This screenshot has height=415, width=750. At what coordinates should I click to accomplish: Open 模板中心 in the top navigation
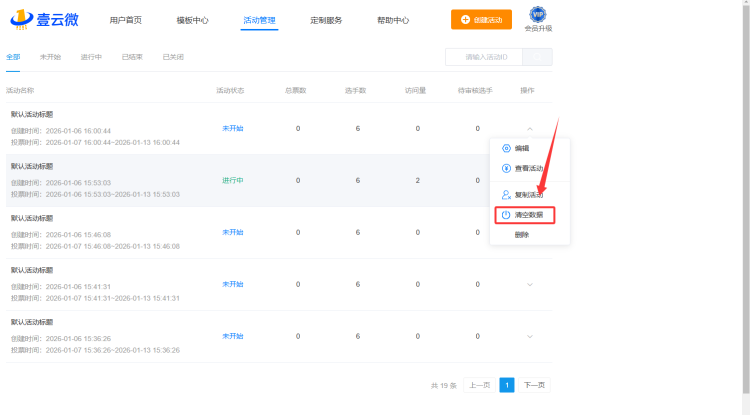[x=192, y=20]
